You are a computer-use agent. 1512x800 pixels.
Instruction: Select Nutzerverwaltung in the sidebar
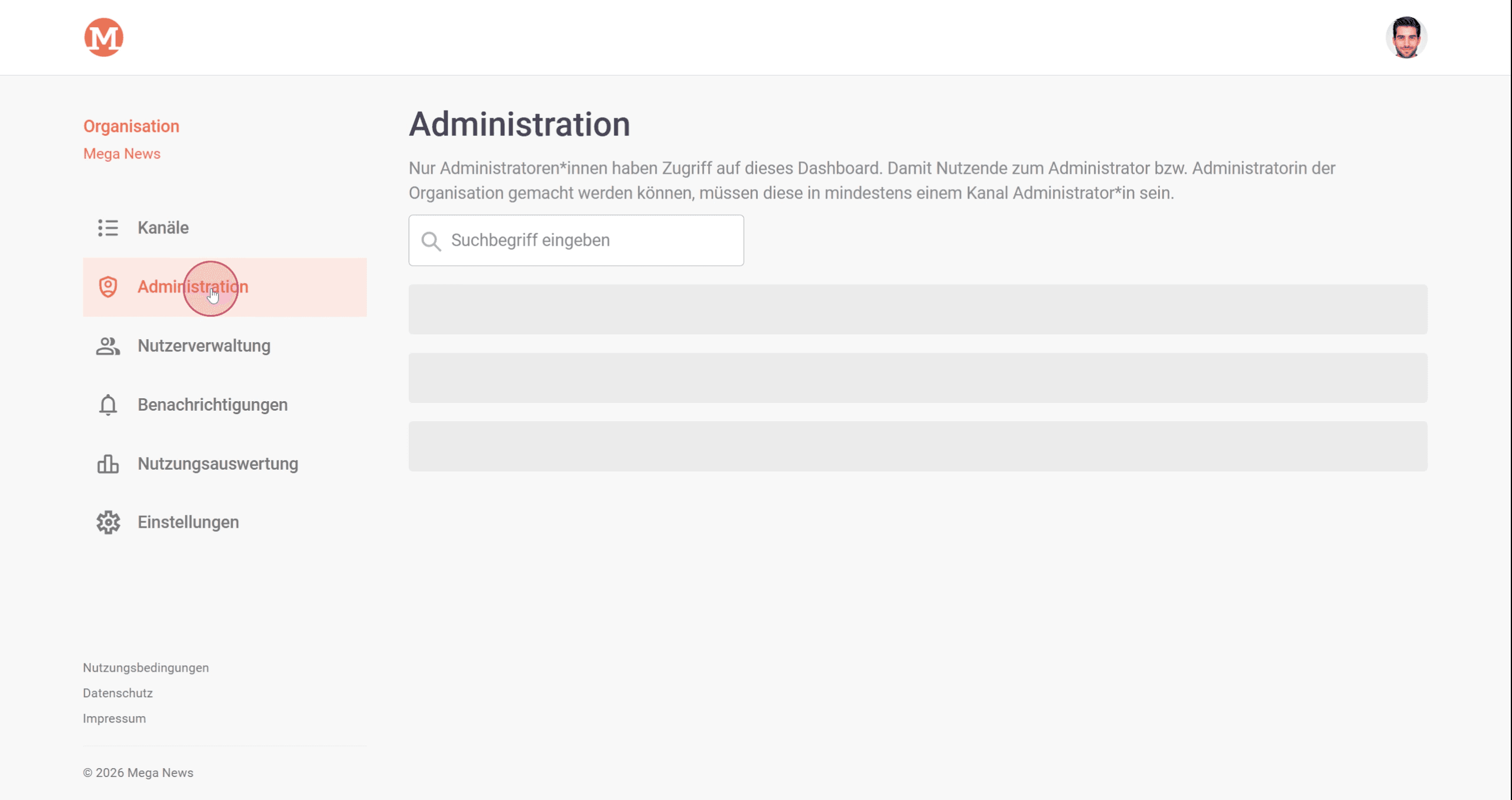[x=204, y=346]
